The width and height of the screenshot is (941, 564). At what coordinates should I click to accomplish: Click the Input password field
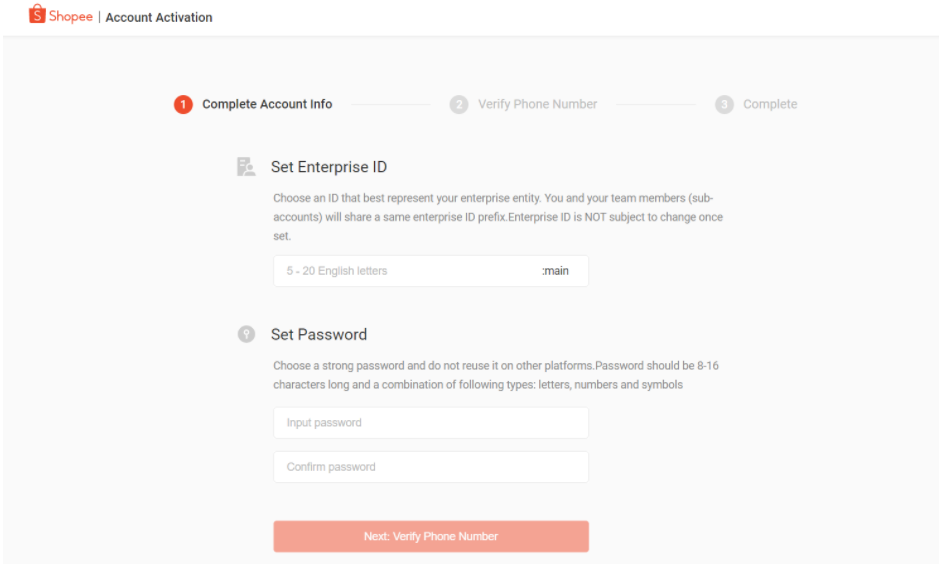point(430,423)
